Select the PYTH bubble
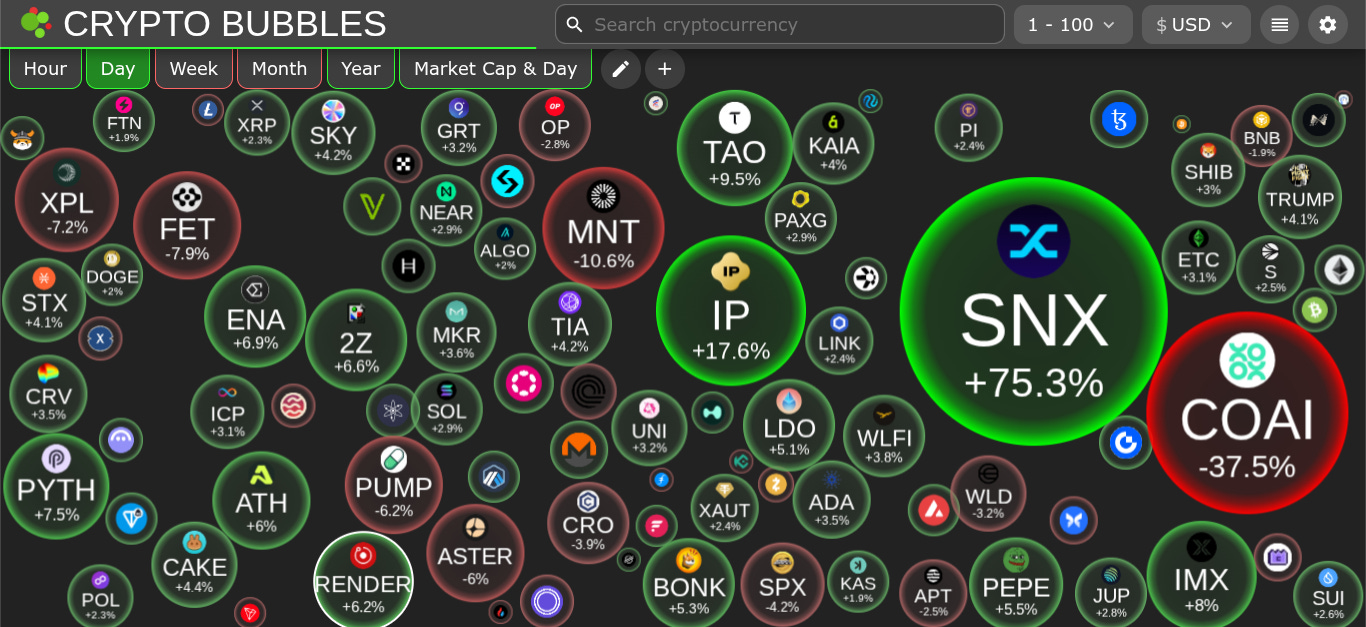1366x627 pixels. pos(57,486)
